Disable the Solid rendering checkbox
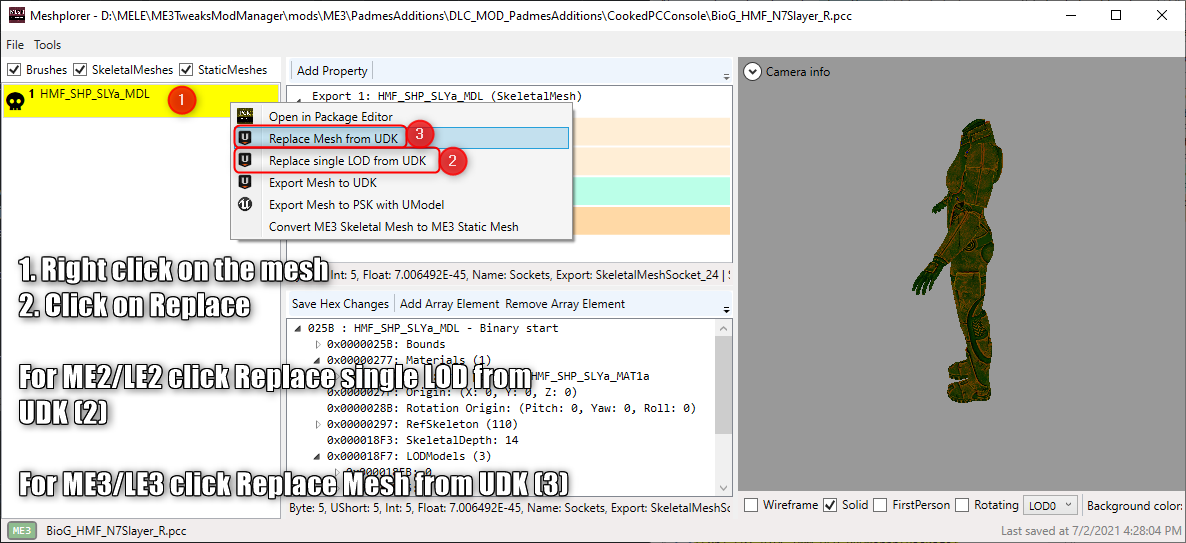This screenshot has height=543, width=1186. point(830,504)
